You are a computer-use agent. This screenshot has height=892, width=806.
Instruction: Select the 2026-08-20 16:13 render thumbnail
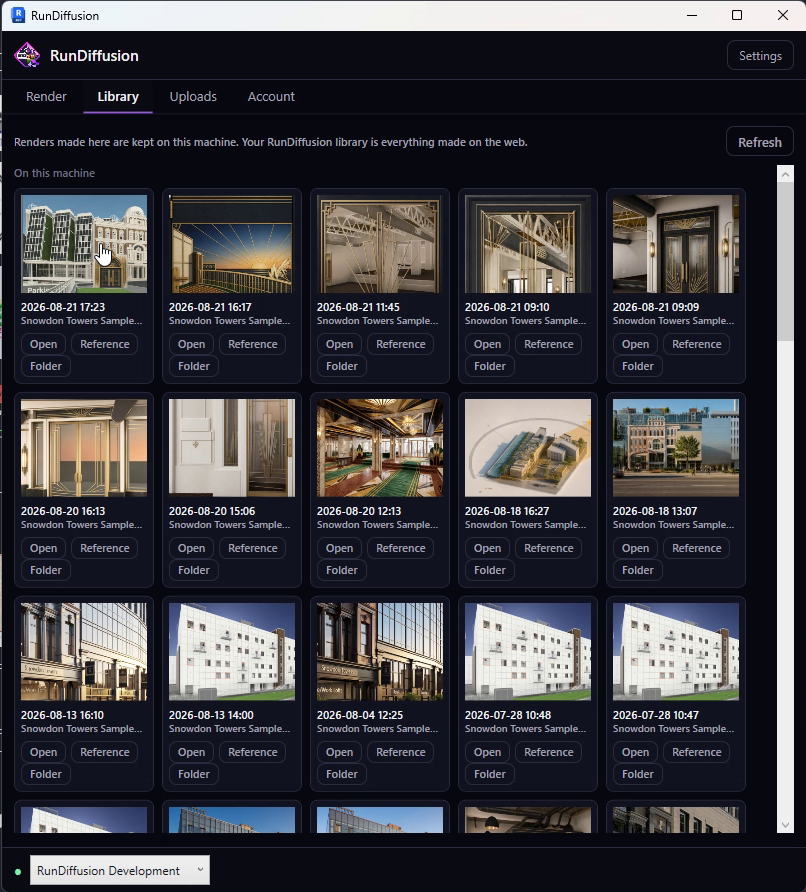84,448
